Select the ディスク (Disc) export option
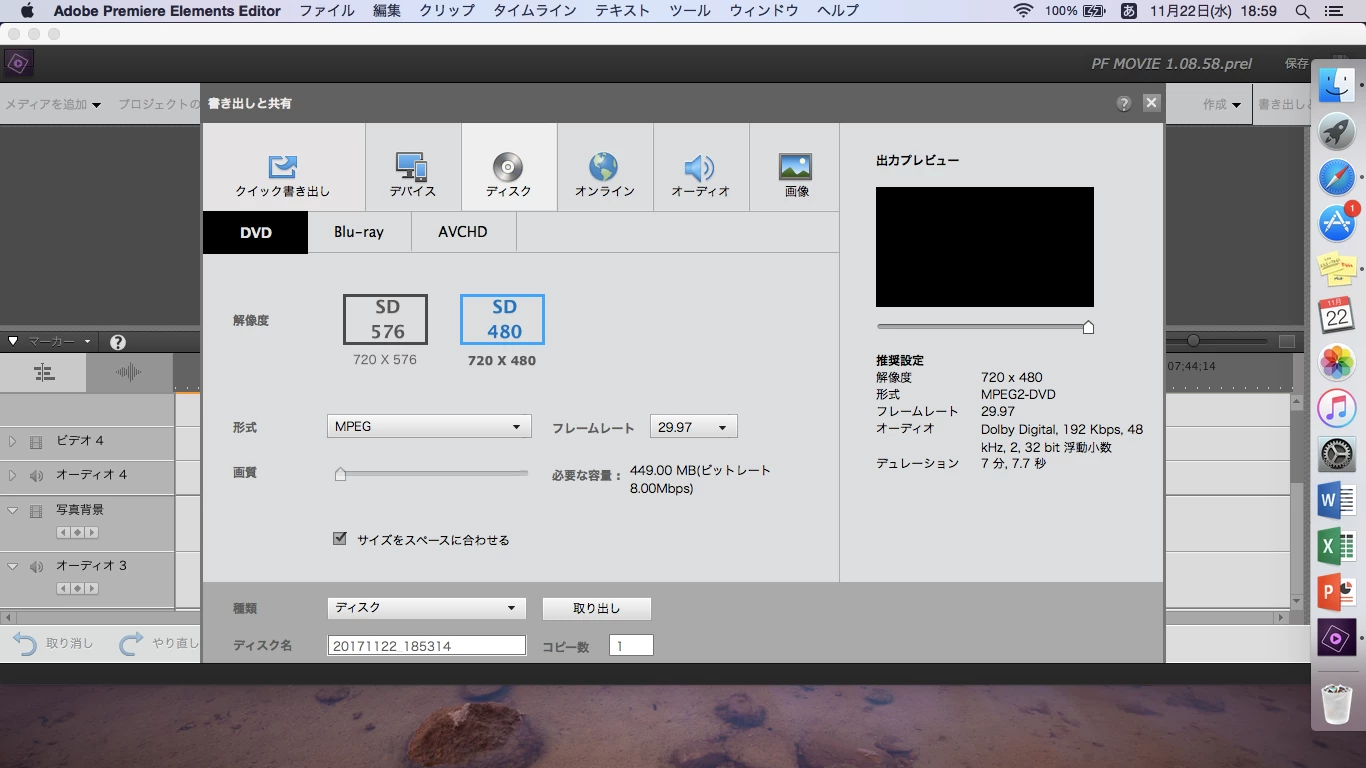The image size is (1366, 768). click(x=509, y=167)
